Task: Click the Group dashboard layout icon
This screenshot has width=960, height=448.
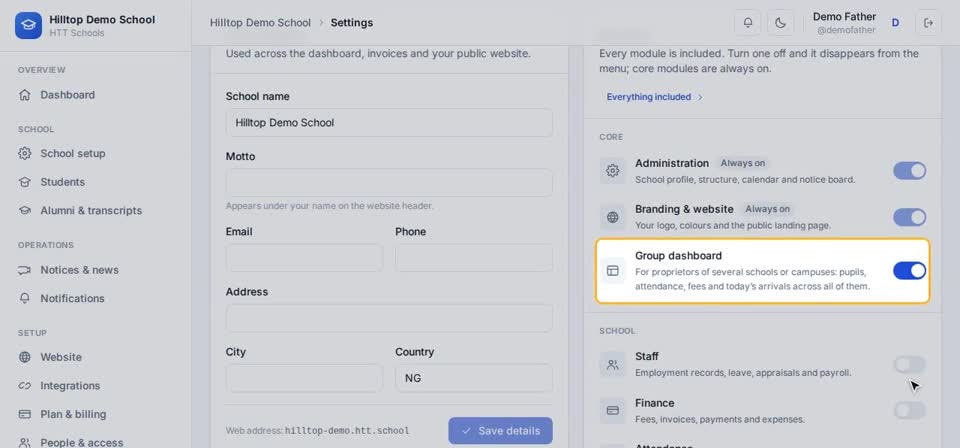Action: (612, 271)
